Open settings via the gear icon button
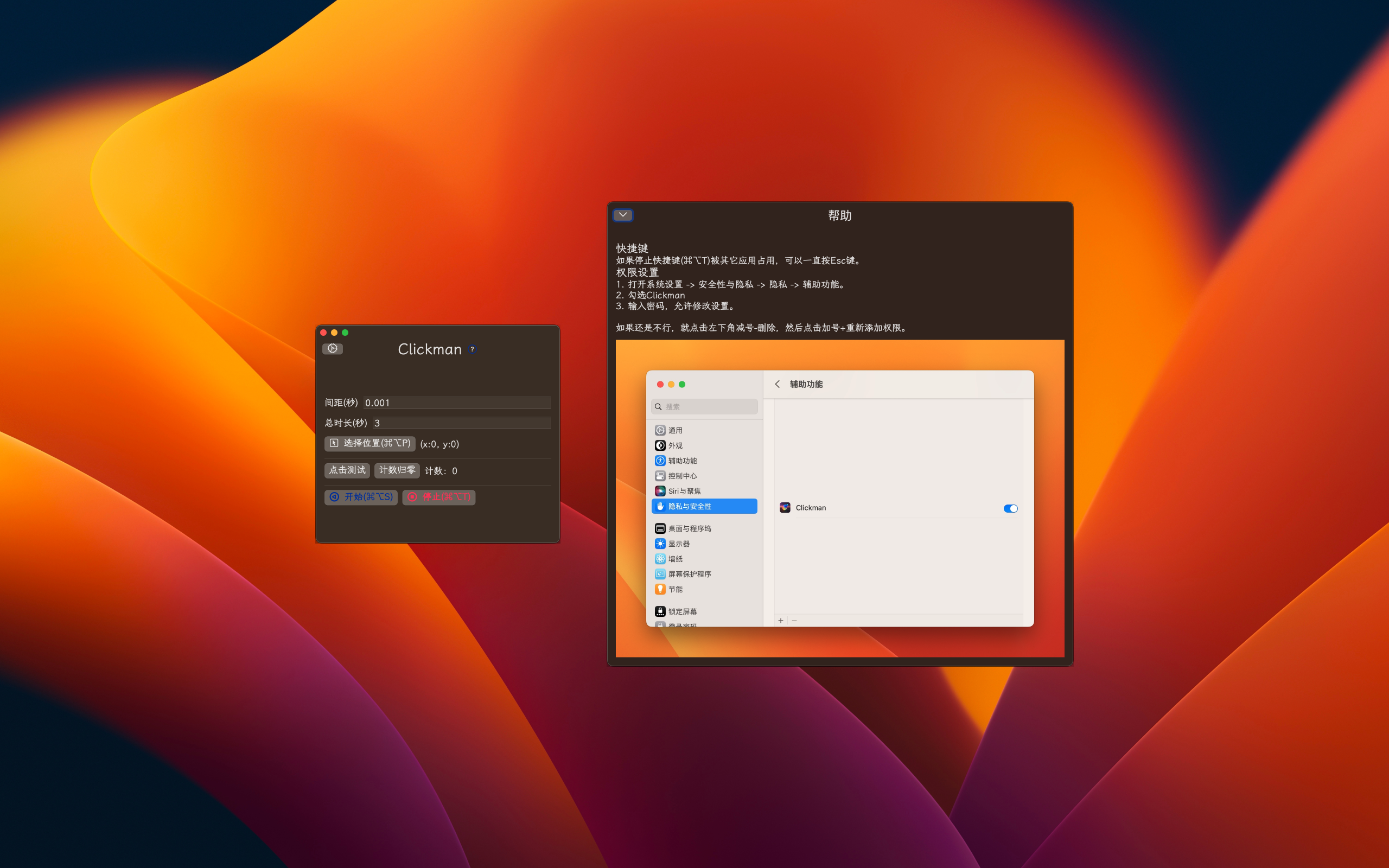Screen dimensions: 1389x868 (332, 348)
